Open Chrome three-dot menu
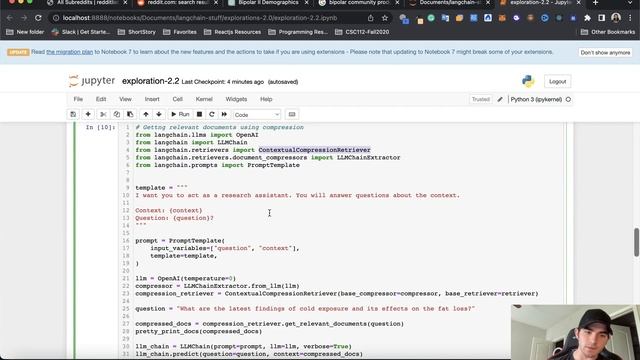The width and height of the screenshot is (640, 360). [x=631, y=18]
